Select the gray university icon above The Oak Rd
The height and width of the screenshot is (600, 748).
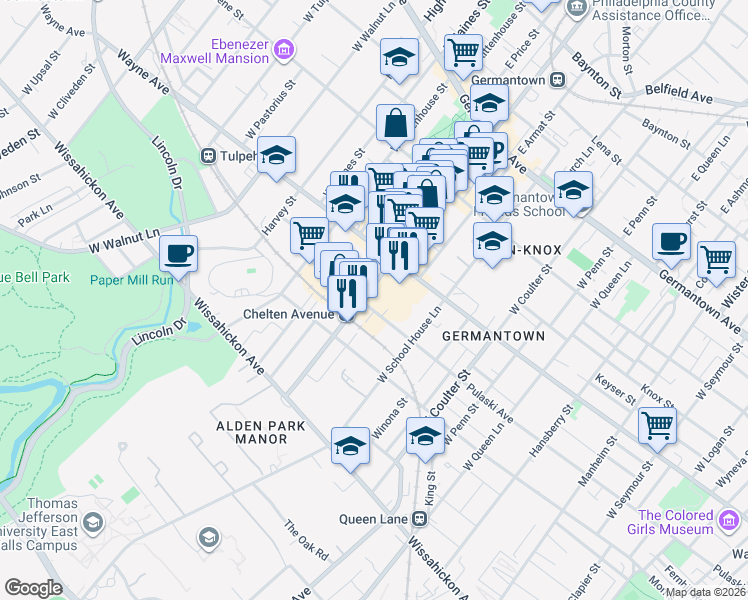(x=208, y=538)
